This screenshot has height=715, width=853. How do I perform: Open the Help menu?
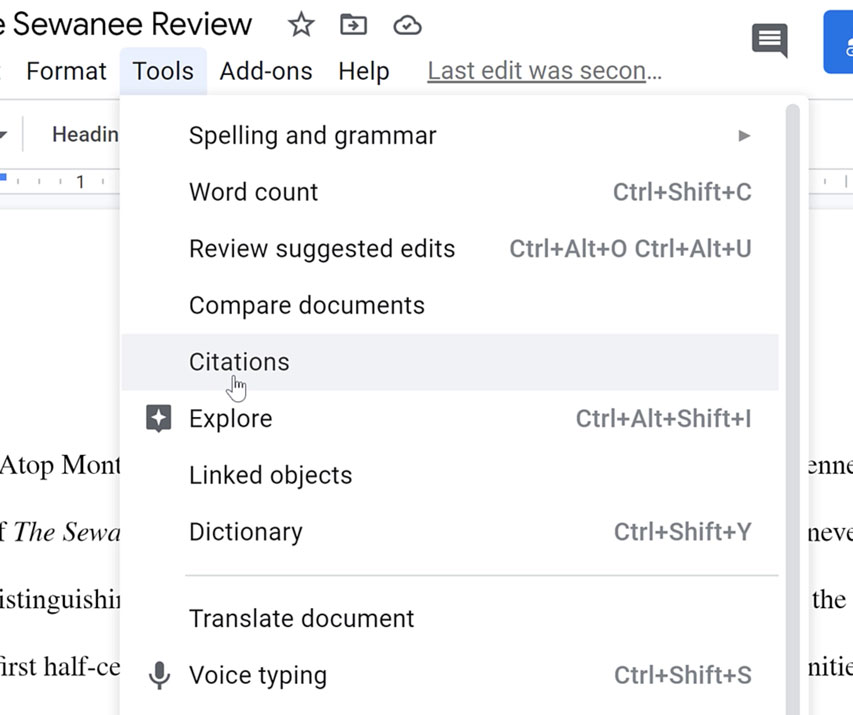[363, 70]
